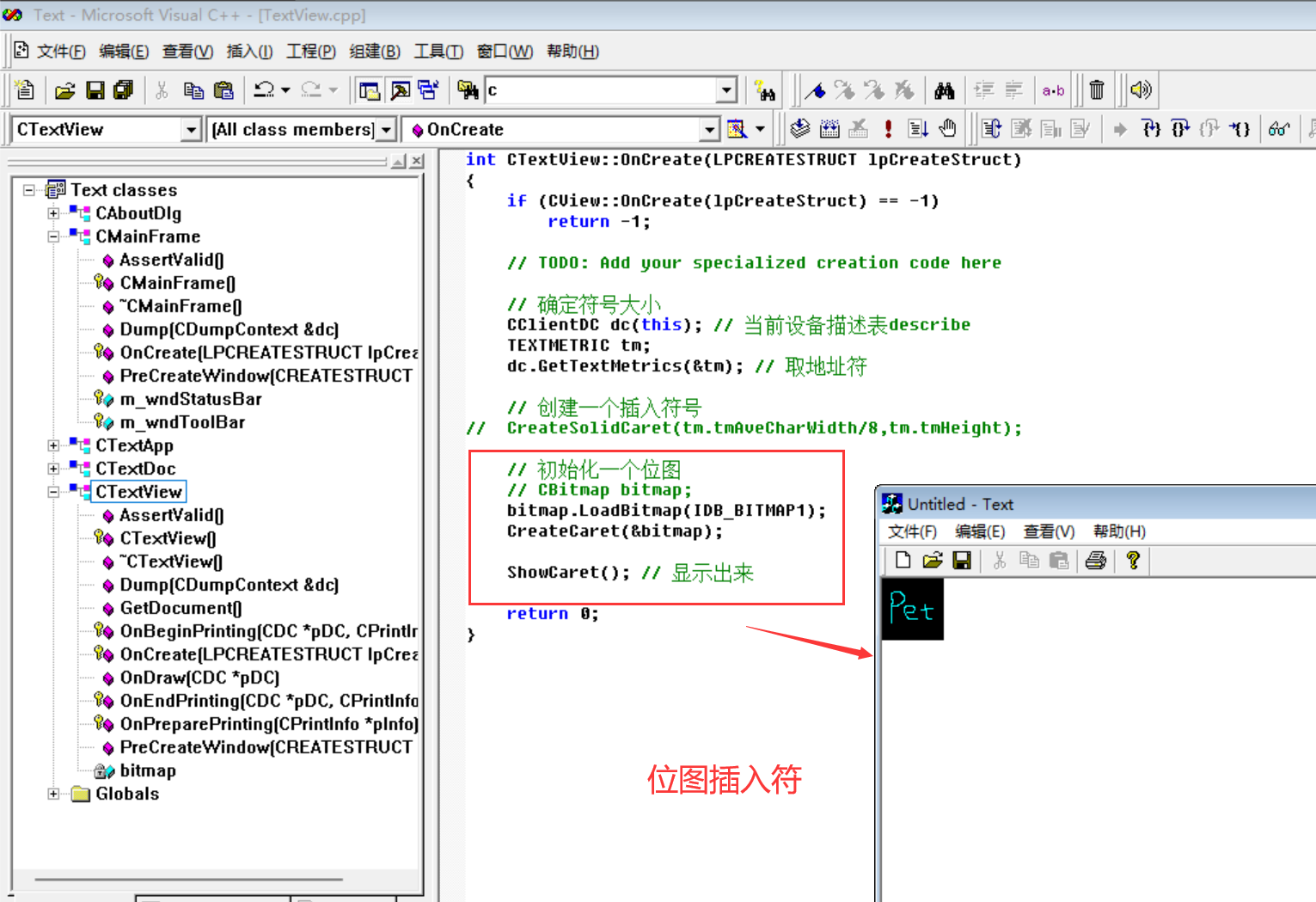Click the Undo arrow icon
Viewport: 1316px width, 902px height.
click(x=264, y=89)
